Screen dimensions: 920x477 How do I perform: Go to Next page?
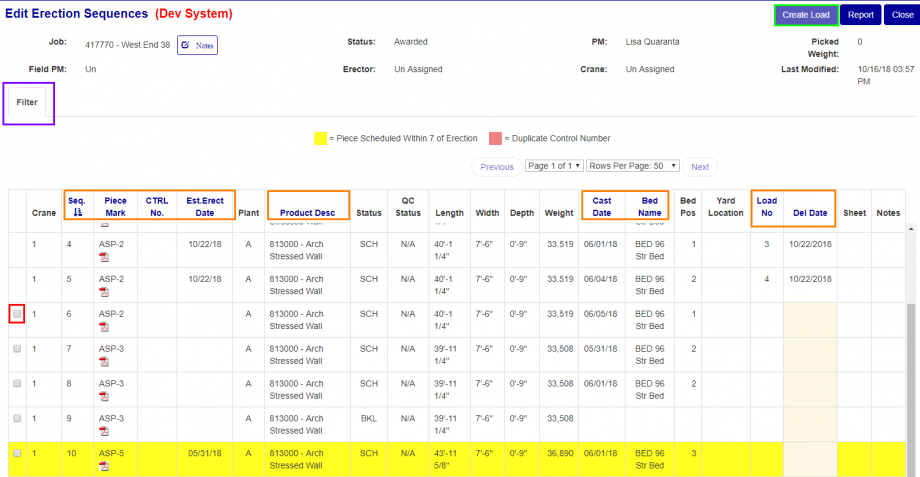click(700, 167)
